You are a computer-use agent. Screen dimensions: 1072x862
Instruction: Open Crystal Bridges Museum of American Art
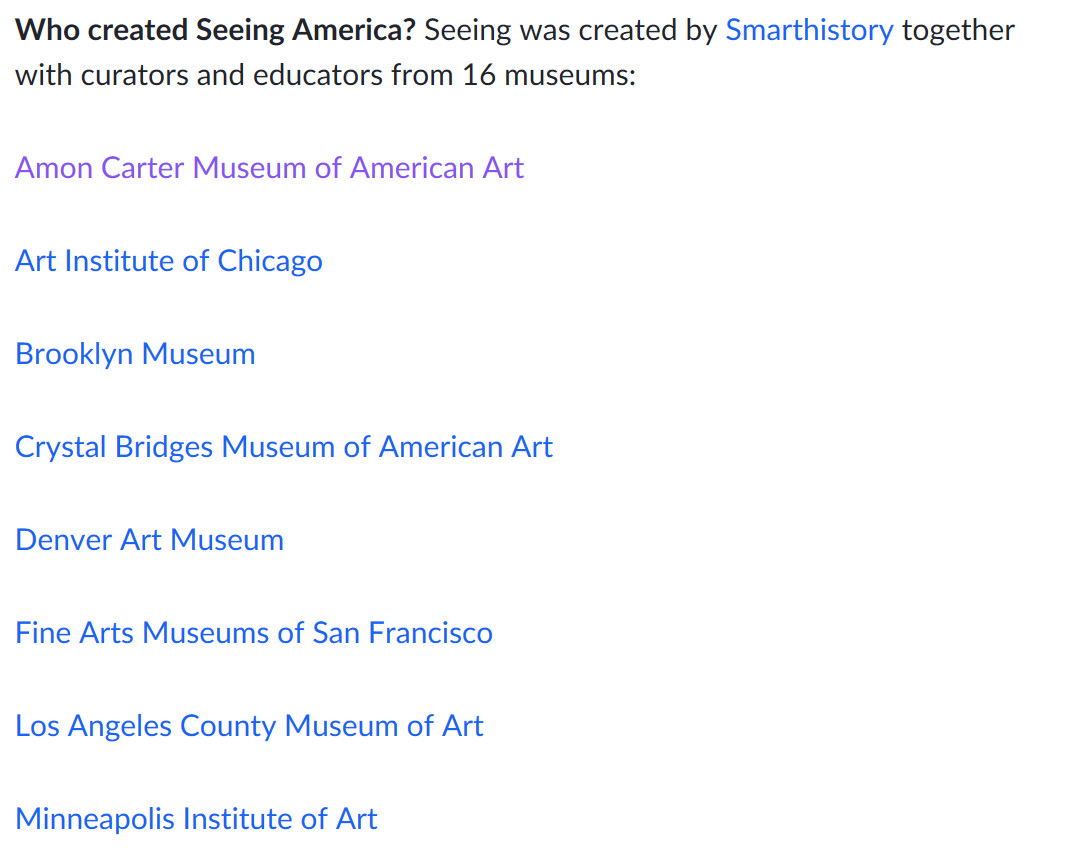(284, 447)
